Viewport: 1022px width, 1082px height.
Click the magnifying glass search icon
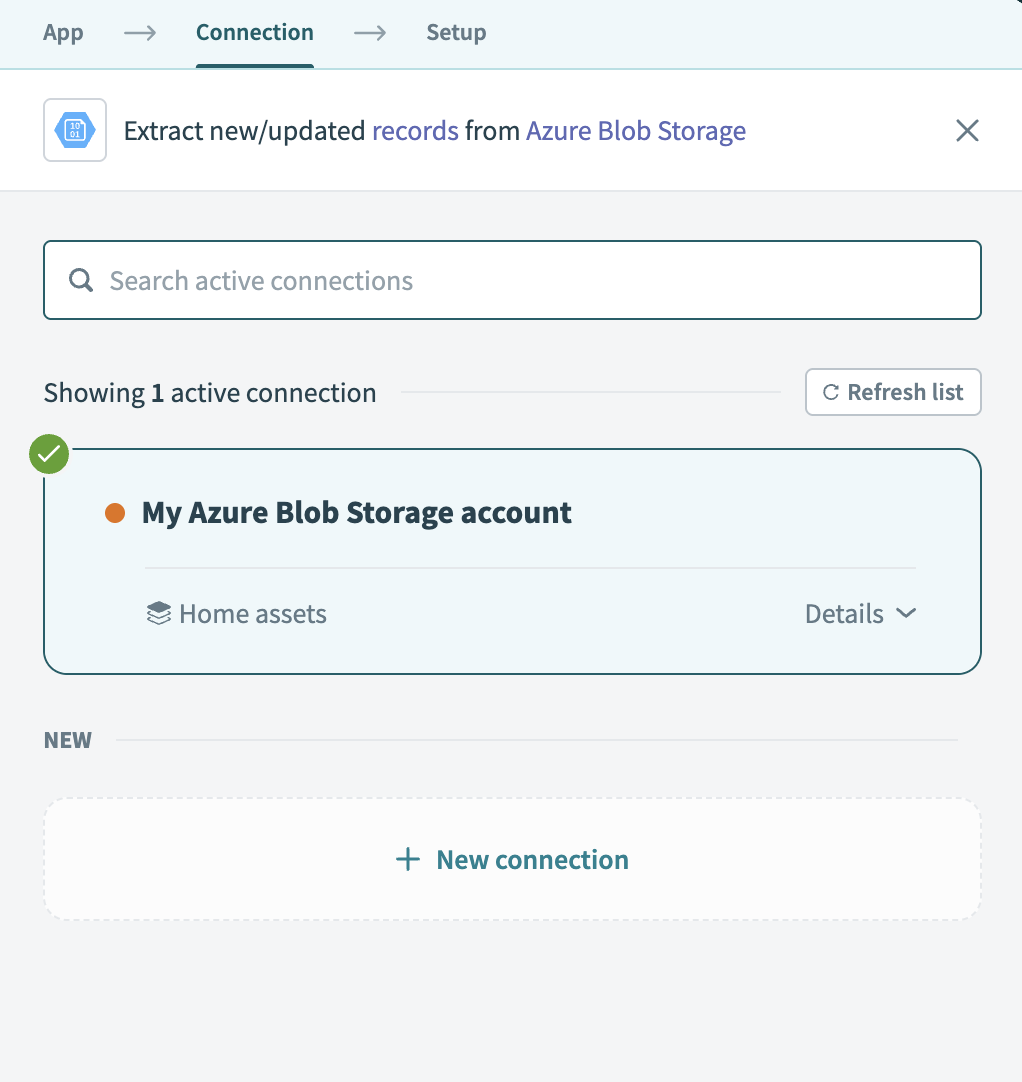pos(80,280)
